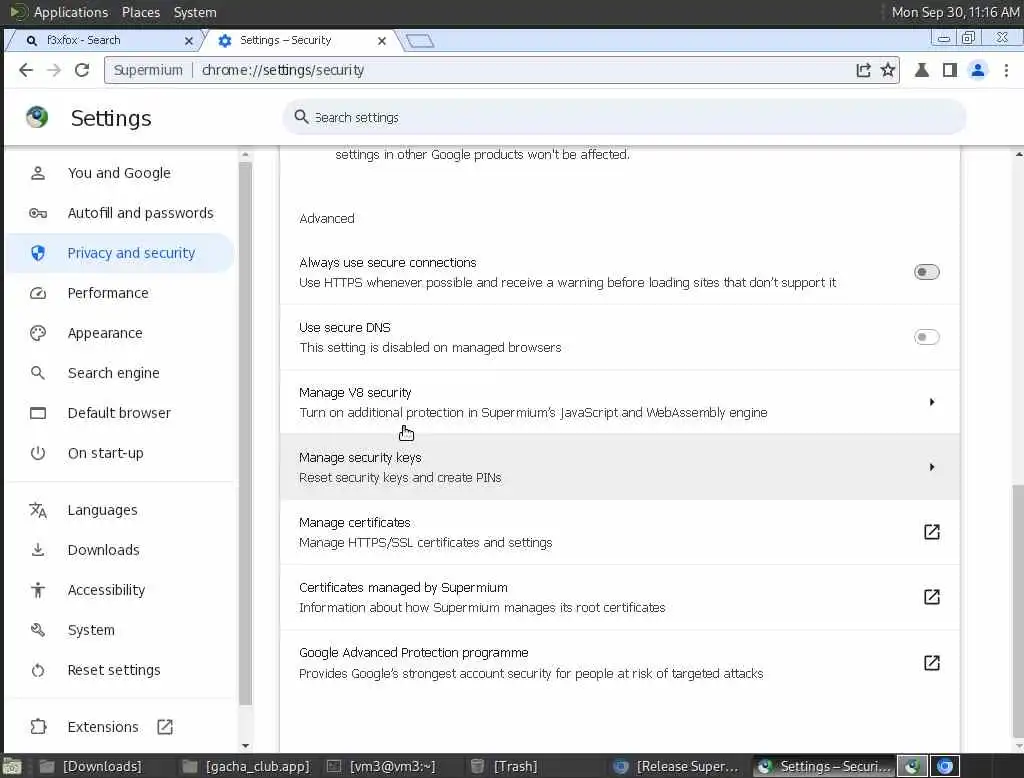
Task: Open You and Google settings section
Action: (120, 173)
